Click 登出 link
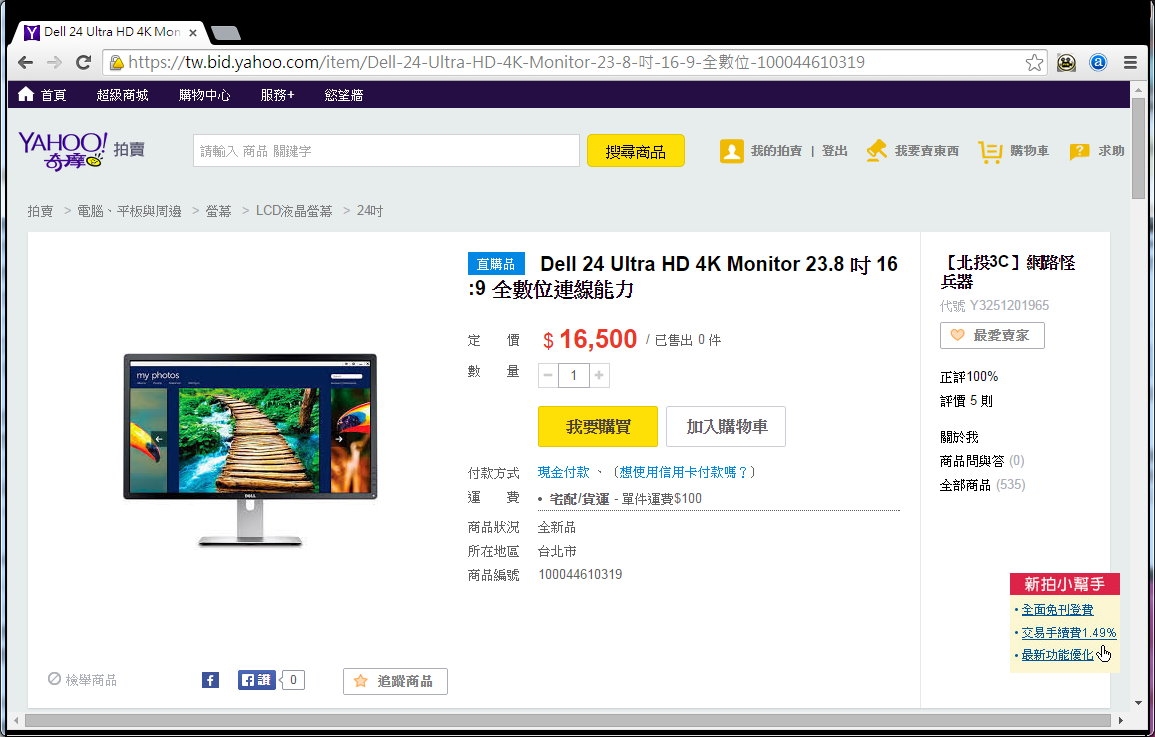 coord(835,151)
